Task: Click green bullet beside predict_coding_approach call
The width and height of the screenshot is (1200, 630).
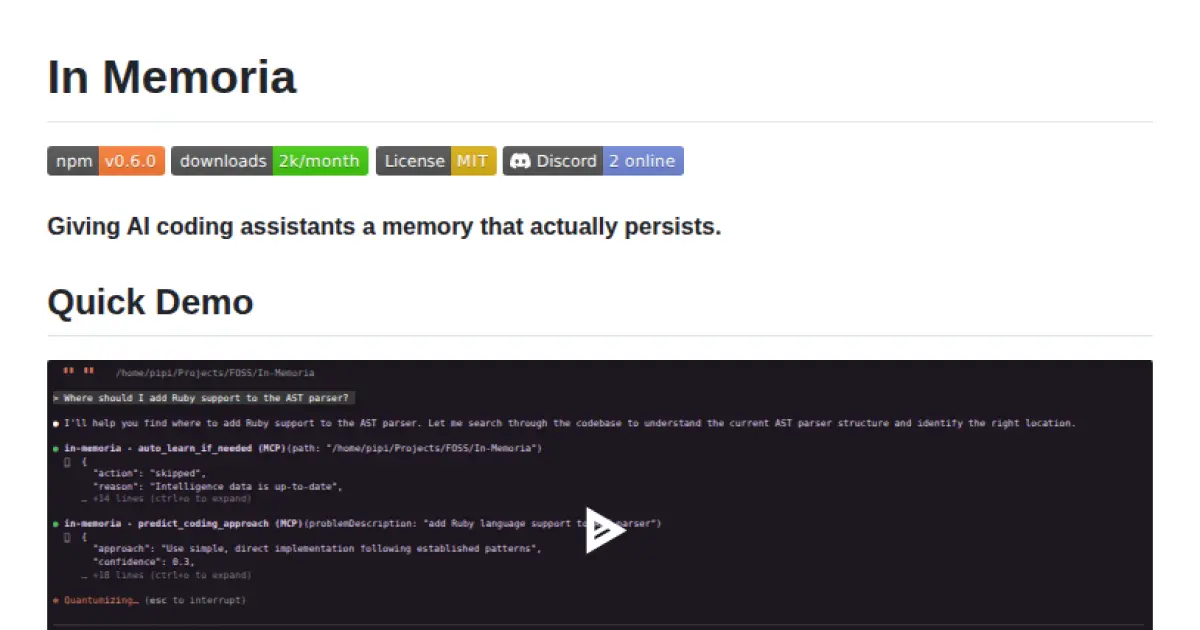Action: point(55,524)
